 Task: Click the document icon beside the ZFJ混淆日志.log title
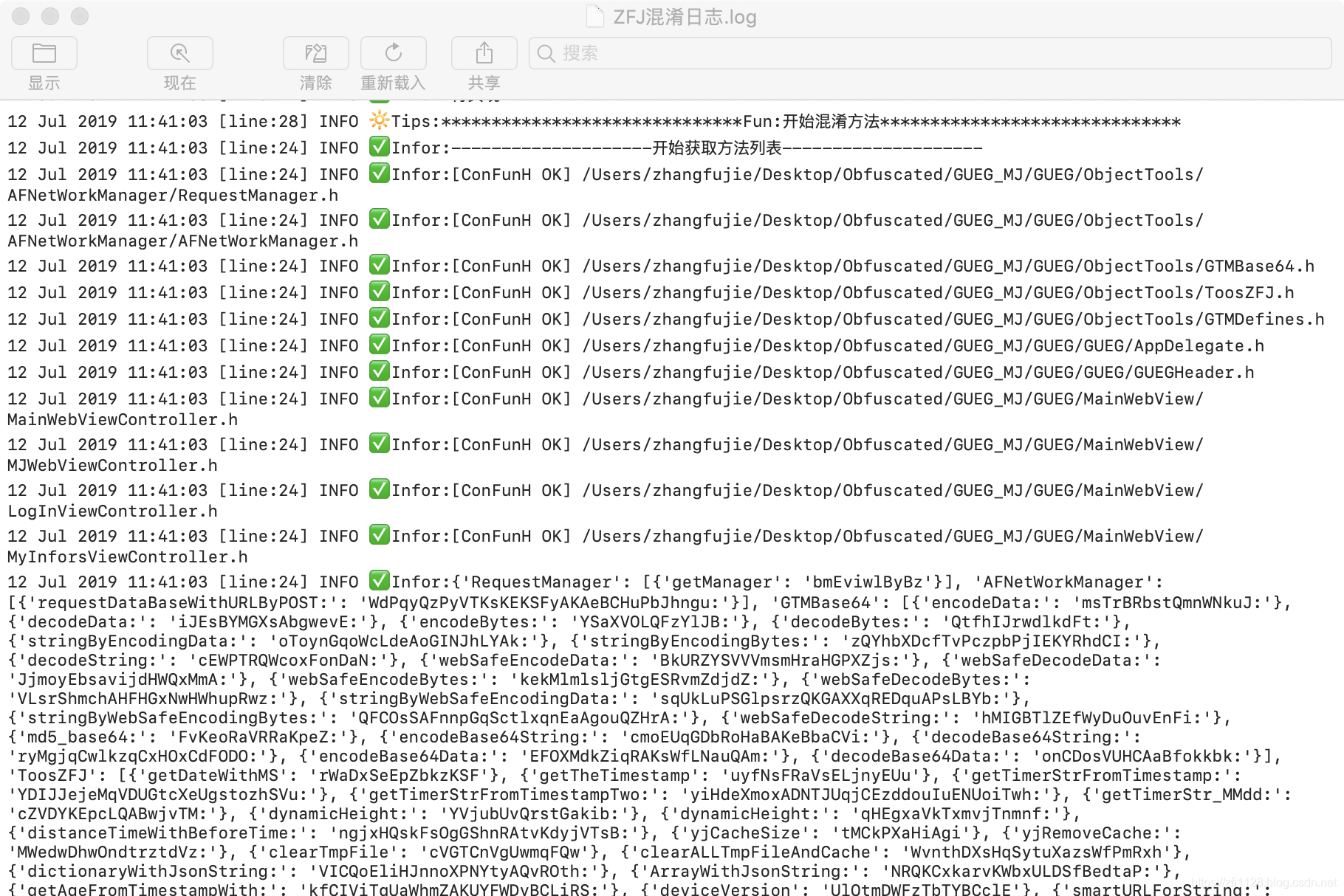click(x=595, y=16)
